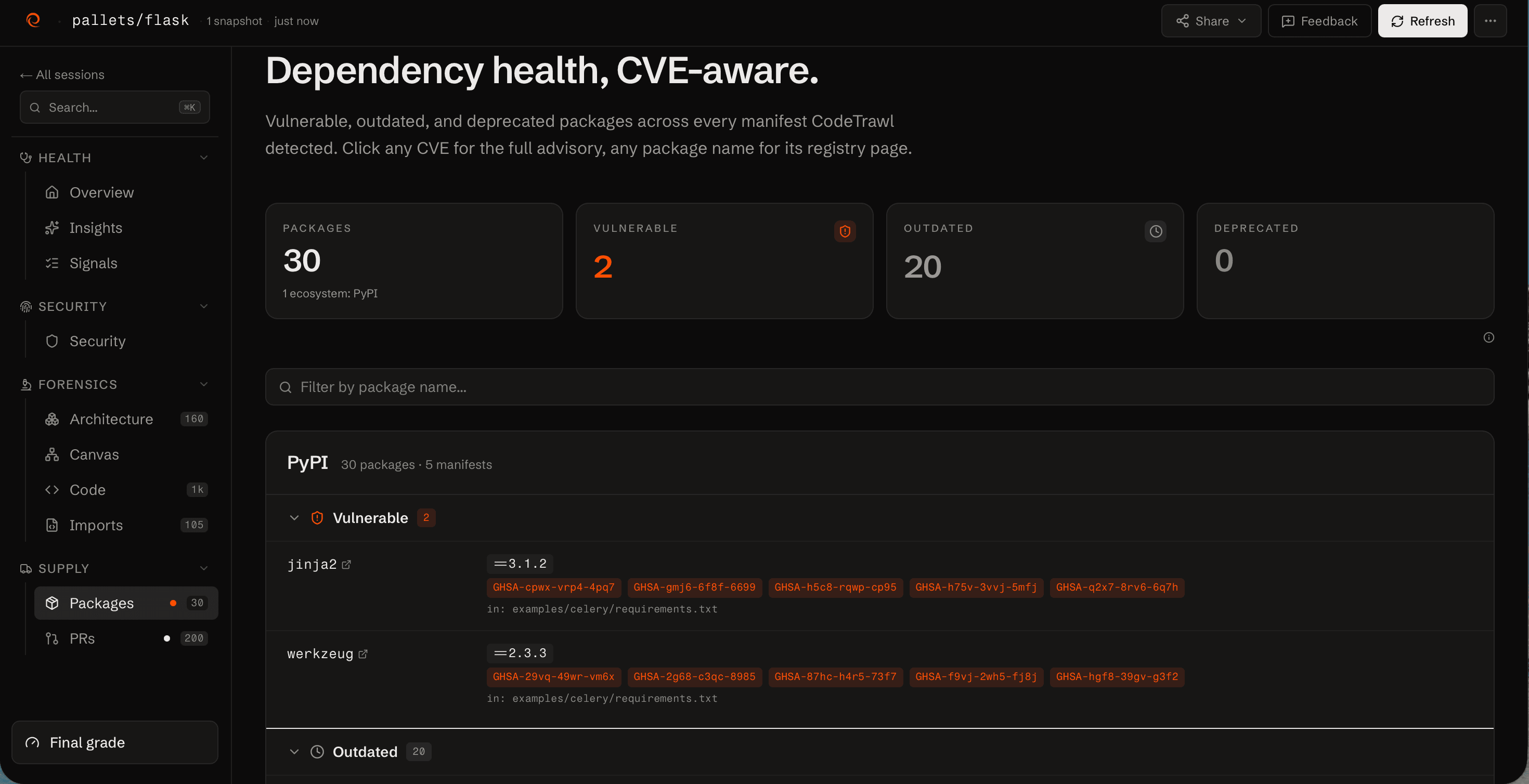
Task: Collapse the SECURITY section
Action: (114, 306)
